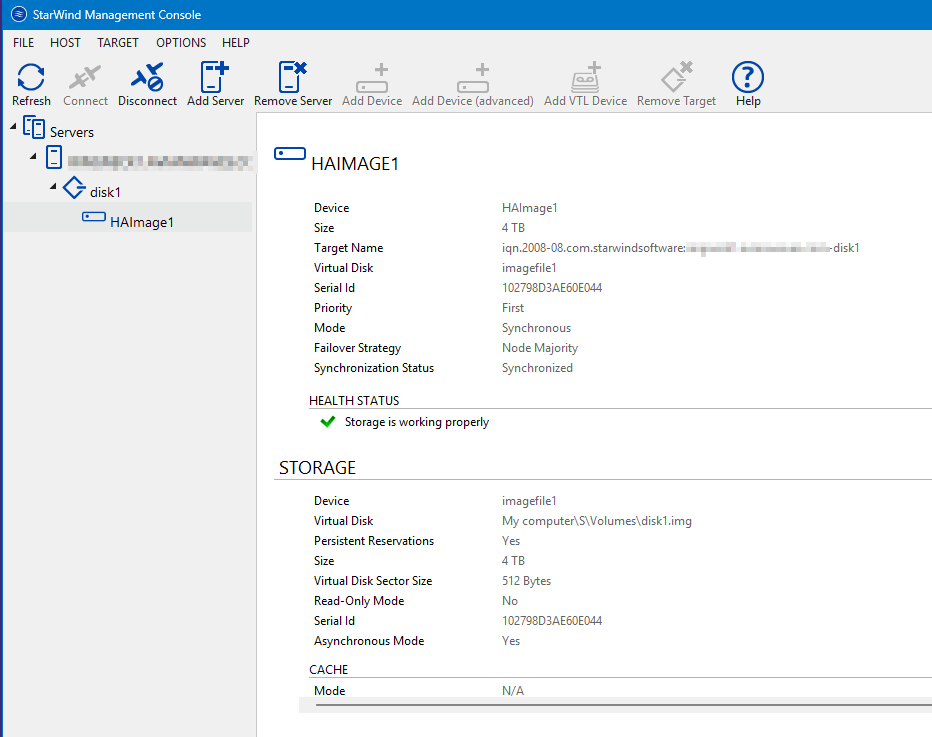Select the disk1 target in the tree

105,192
